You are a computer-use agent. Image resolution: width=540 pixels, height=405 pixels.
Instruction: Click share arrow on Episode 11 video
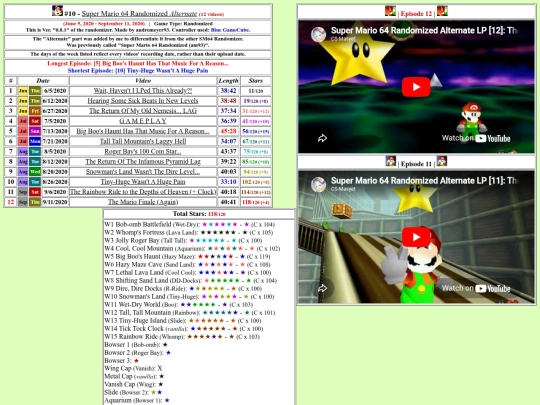(x=322, y=288)
